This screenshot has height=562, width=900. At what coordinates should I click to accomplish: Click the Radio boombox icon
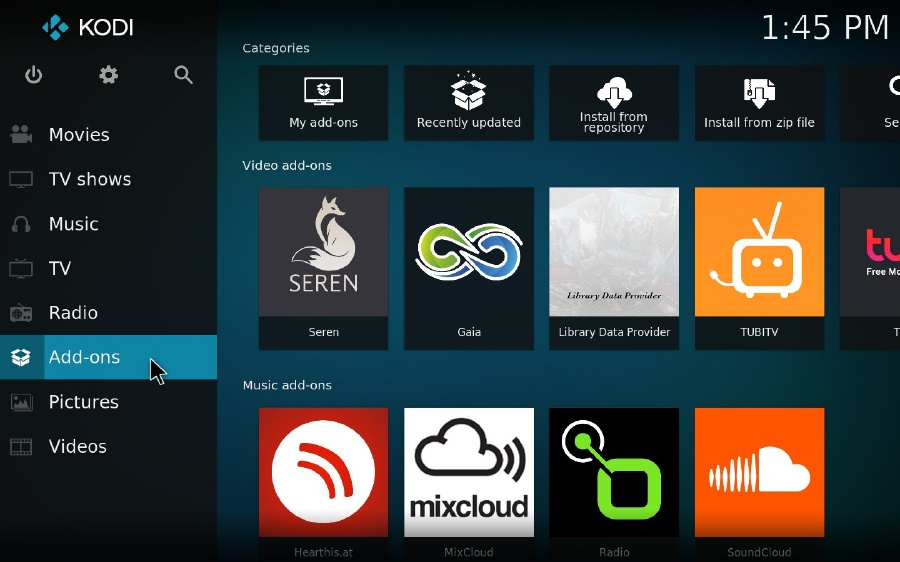tap(21, 313)
